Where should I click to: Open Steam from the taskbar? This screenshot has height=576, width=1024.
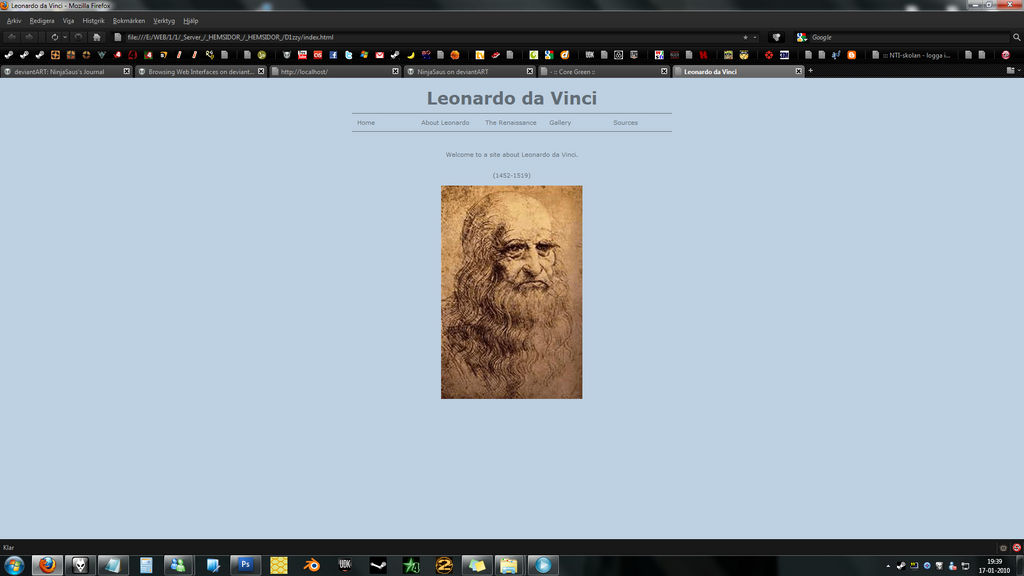point(378,565)
